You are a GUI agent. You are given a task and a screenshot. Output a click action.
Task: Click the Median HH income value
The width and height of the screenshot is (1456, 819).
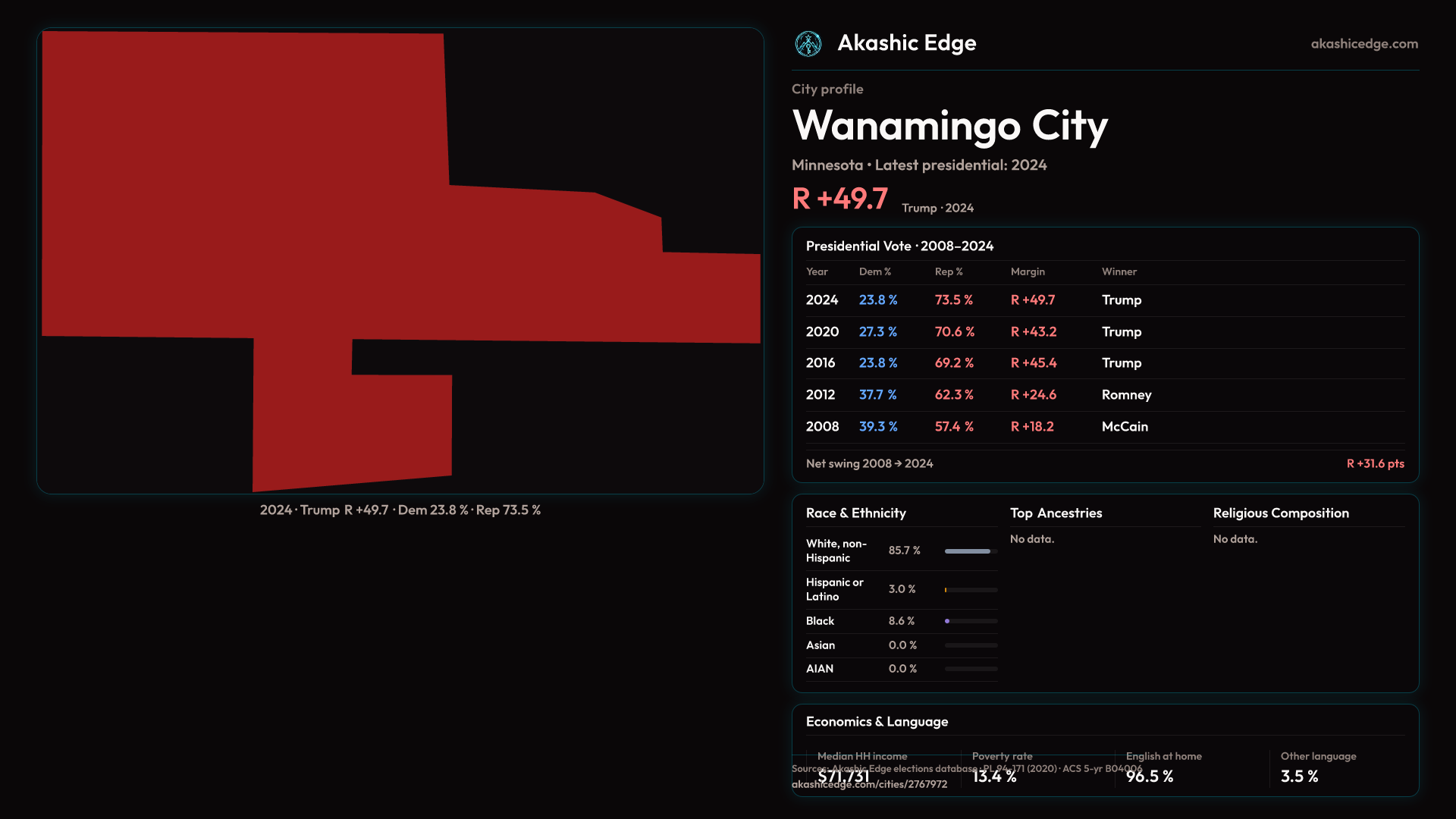pos(843,777)
